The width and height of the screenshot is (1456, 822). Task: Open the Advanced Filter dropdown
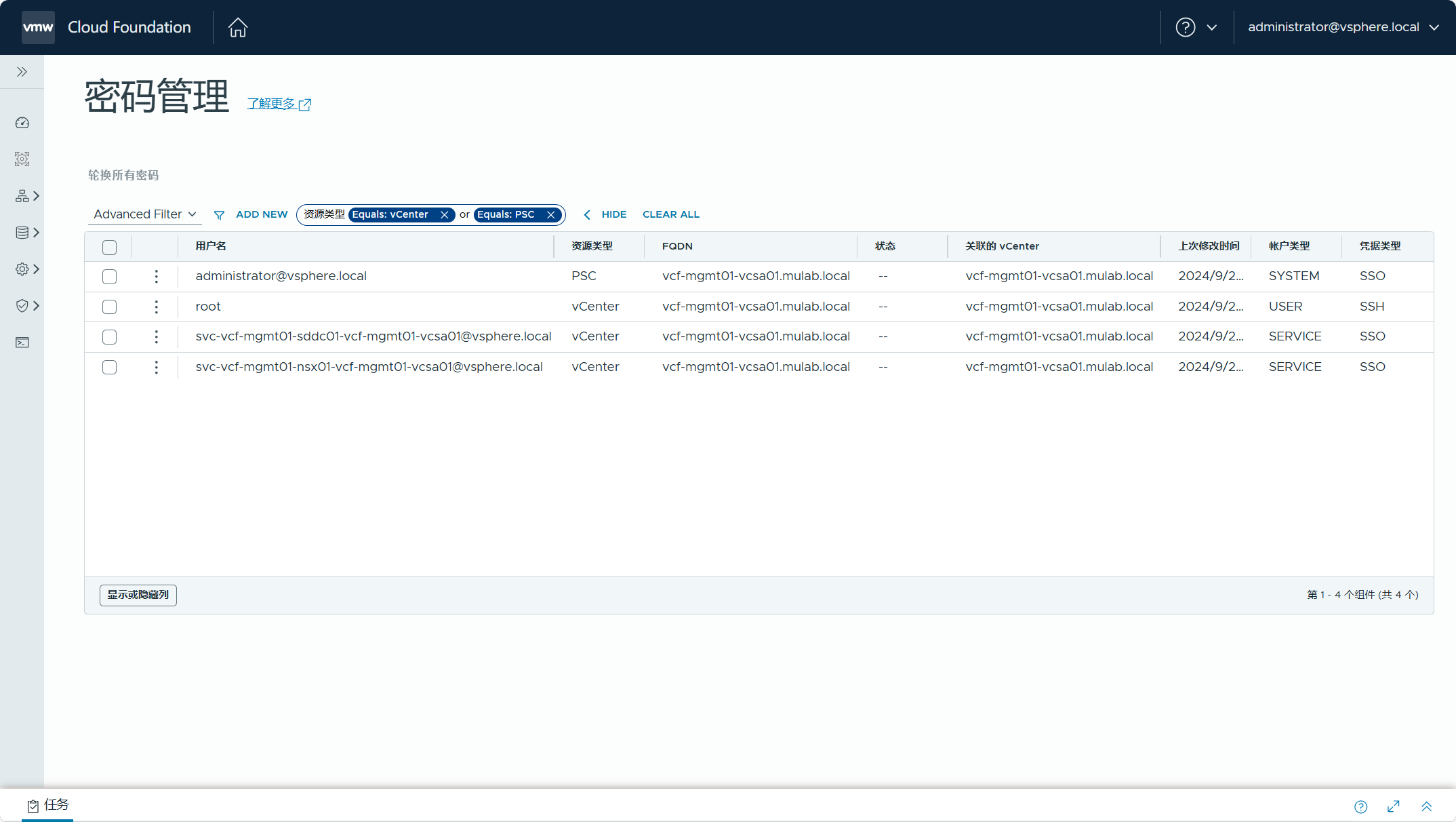(x=145, y=214)
